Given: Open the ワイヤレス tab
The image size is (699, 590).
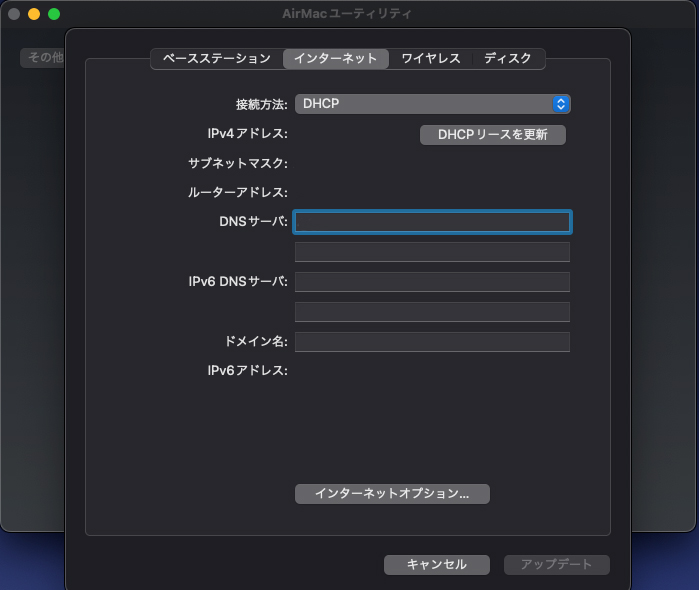Looking at the screenshot, I should (x=431, y=58).
